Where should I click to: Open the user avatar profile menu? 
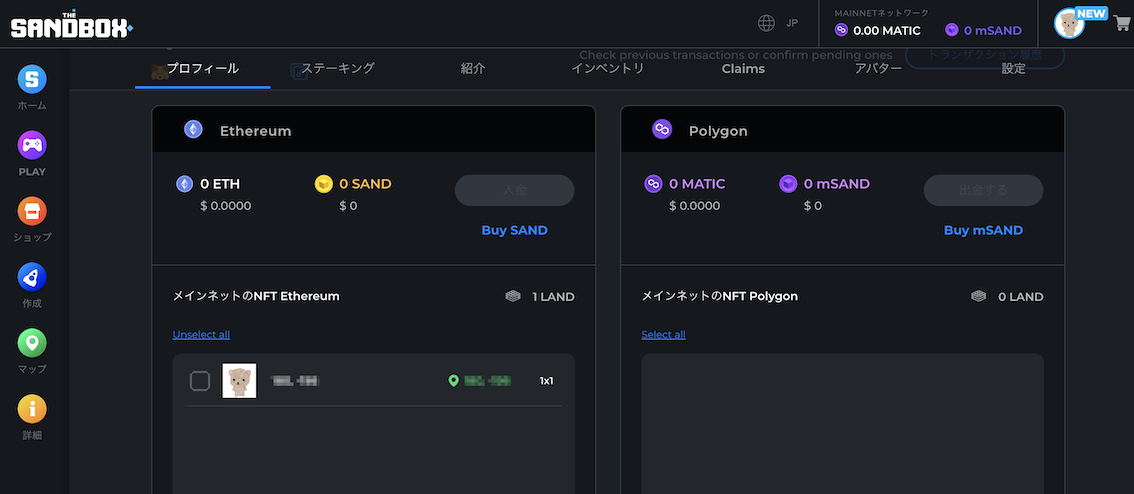[x=1069, y=24]
